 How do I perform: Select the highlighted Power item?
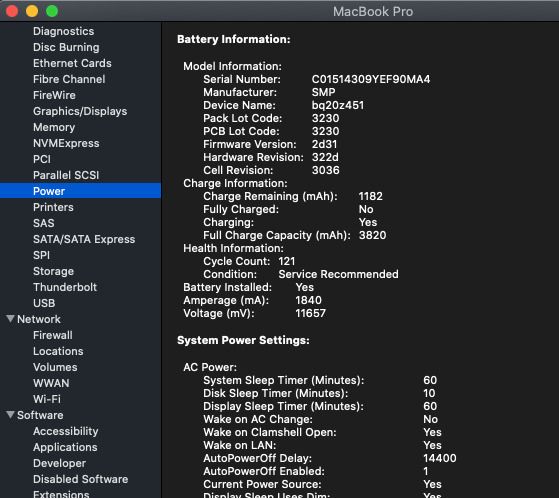click(80, 191)
